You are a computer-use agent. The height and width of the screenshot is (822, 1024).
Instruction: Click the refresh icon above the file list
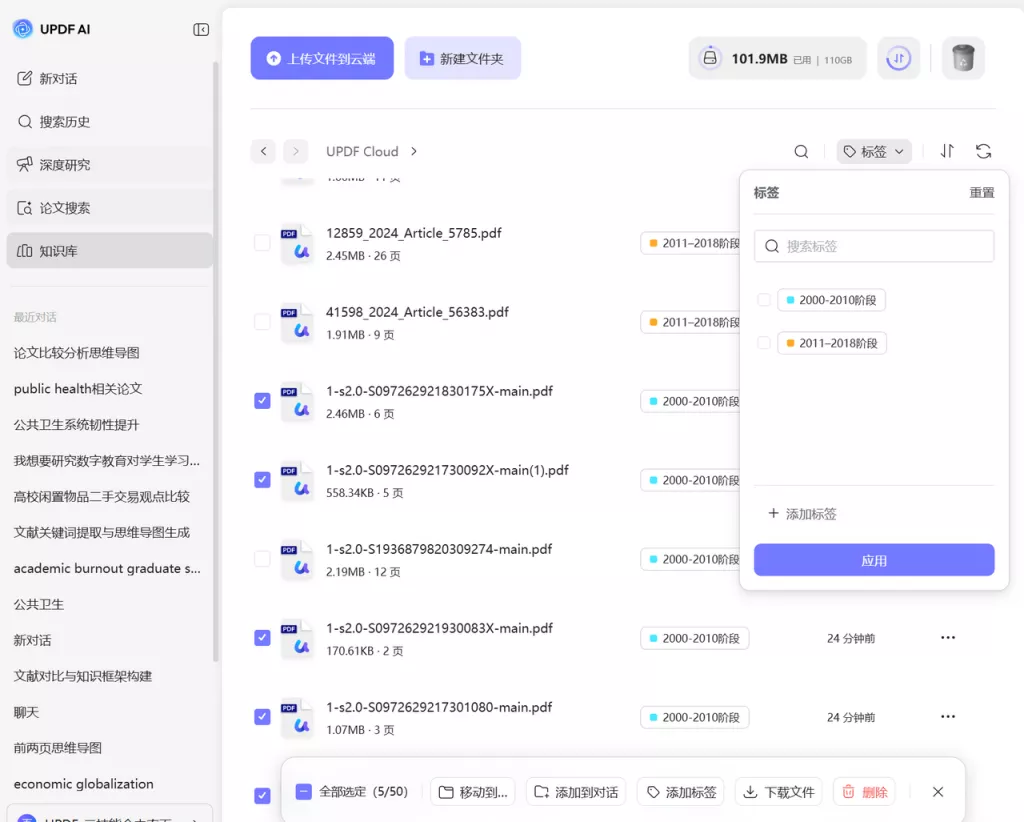point(983,151)
